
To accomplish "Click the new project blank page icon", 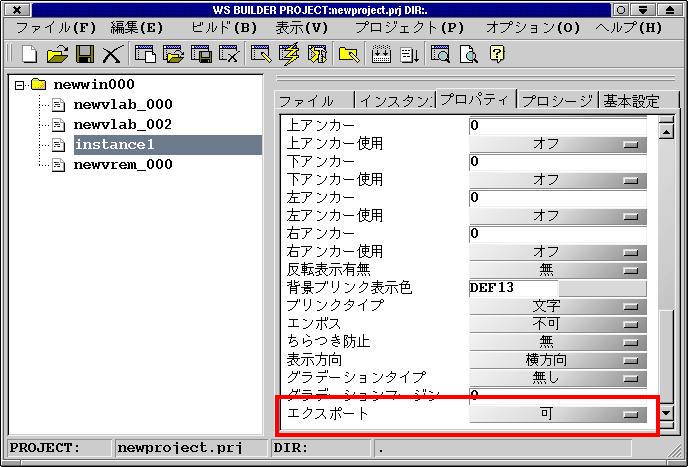I will [29, 54].
